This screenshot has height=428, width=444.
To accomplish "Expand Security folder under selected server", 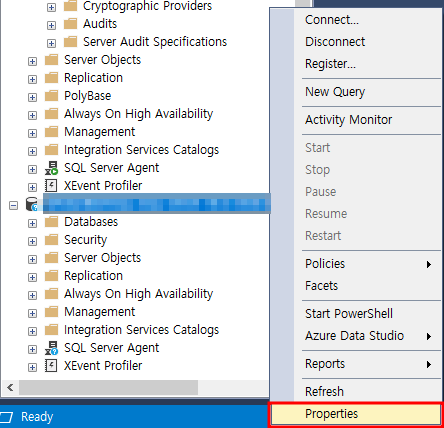I will (32, 241).
